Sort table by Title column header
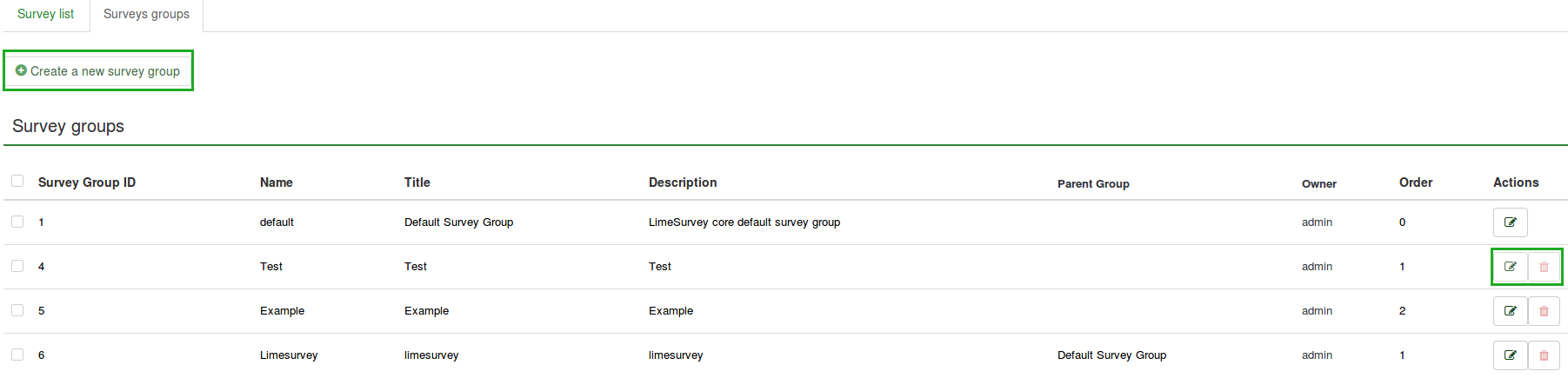This screenshot has height=378, width=1568. tap(417, 182)
